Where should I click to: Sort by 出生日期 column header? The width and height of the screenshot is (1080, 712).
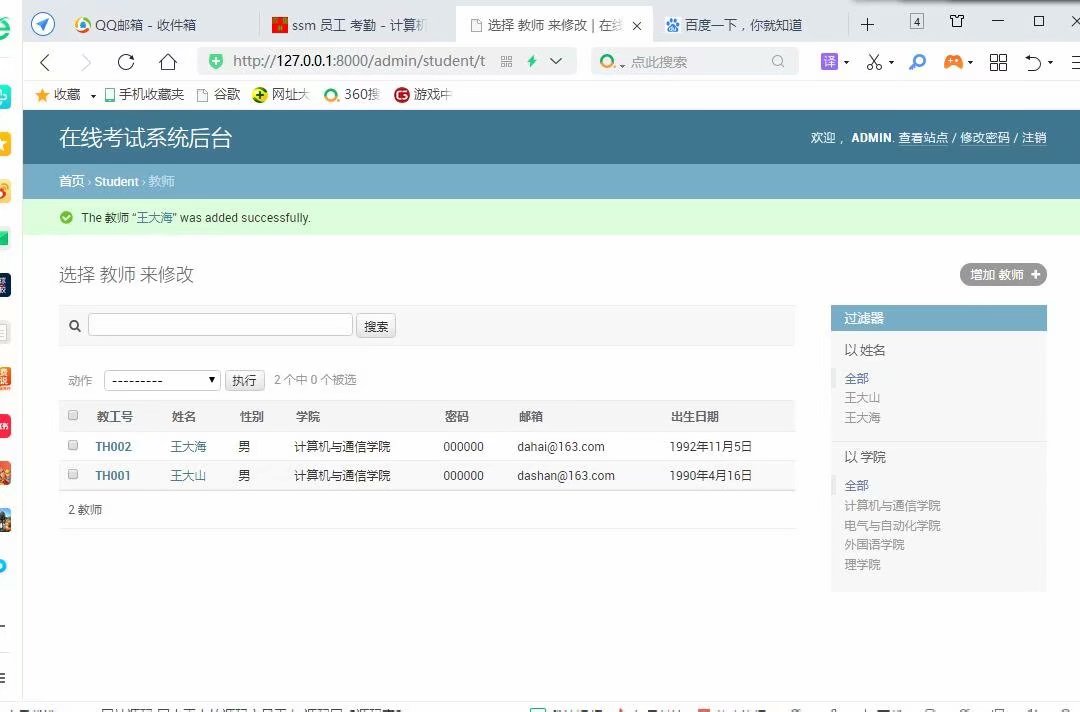[x=695, y=417]
